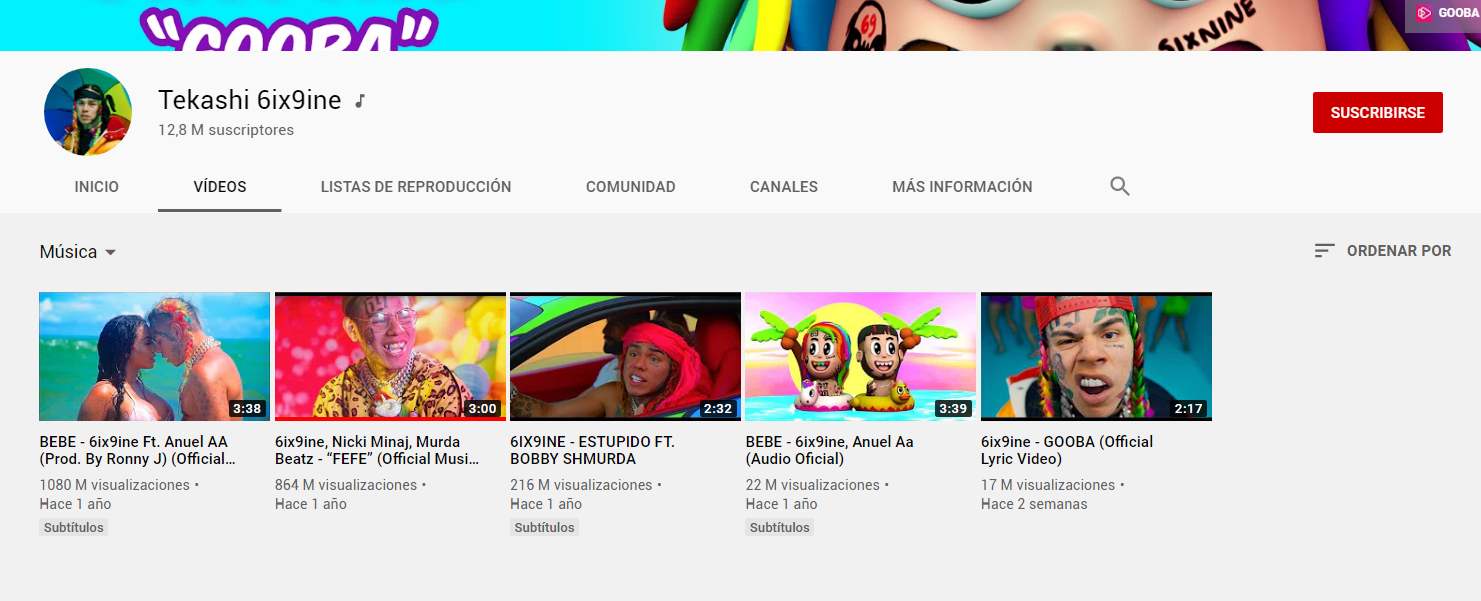Open the LISTAS DE REPRODUCCIÓN tab
This screenshot has width=1481, height=601.
[x=415, y=187]
